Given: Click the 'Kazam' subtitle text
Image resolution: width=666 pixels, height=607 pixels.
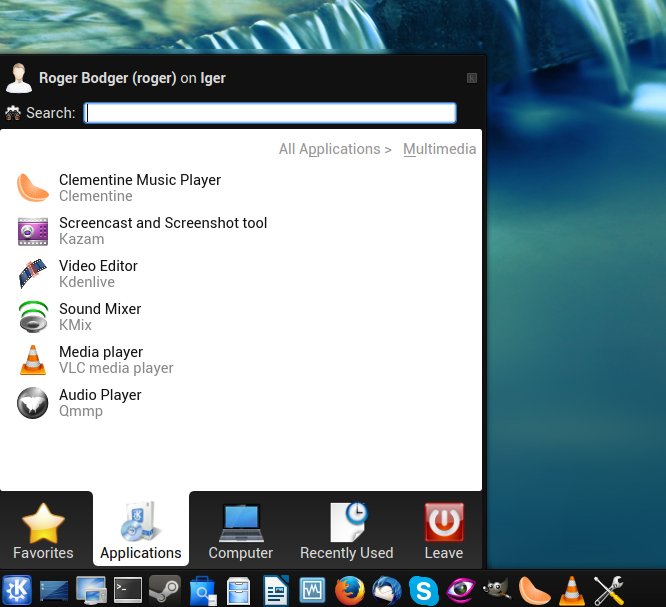Looking at the screenshot, I should [x=82, y=239].
